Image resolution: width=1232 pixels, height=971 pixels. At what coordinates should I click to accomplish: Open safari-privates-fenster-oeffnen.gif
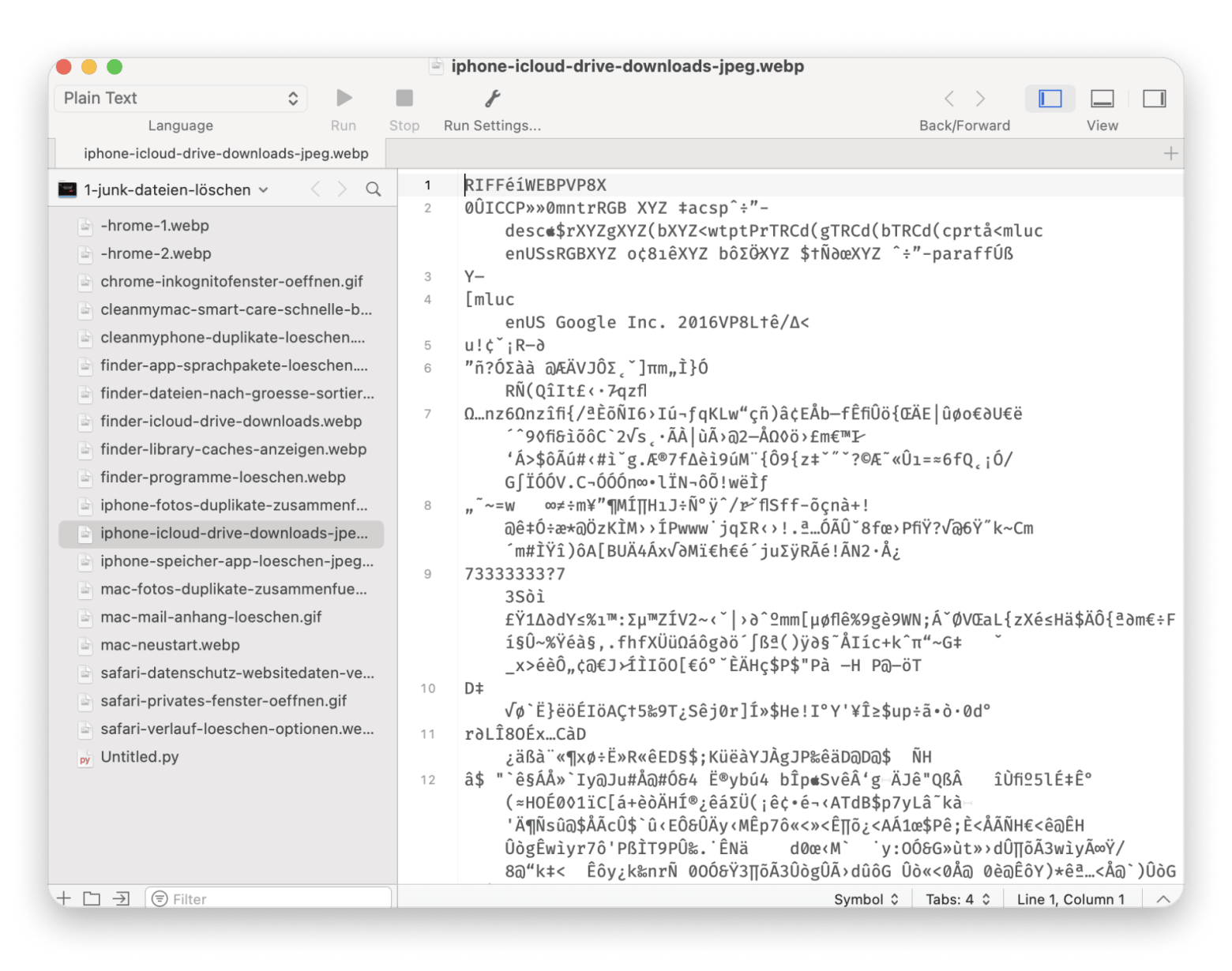(x=223, y=701)
